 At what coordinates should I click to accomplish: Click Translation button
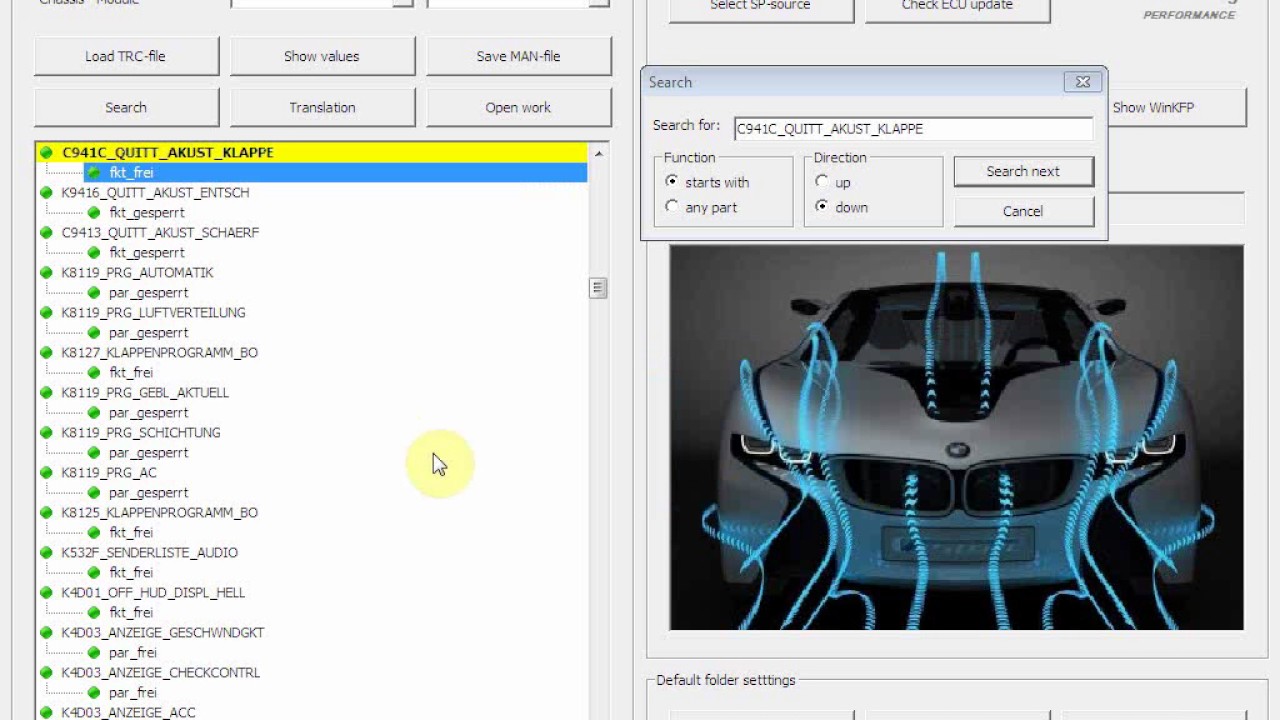coord(322,107)
